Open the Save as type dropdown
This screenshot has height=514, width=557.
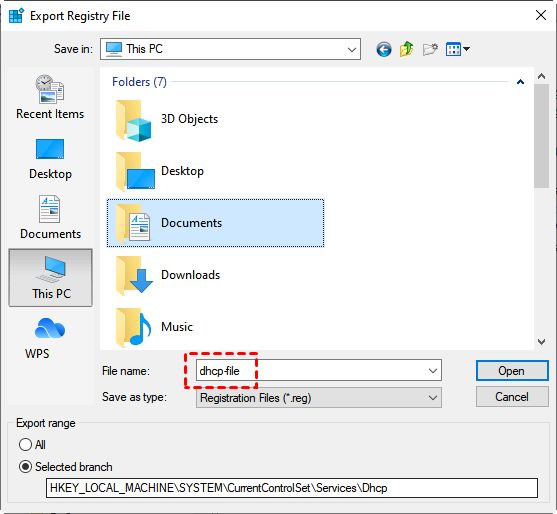(319, 398)
